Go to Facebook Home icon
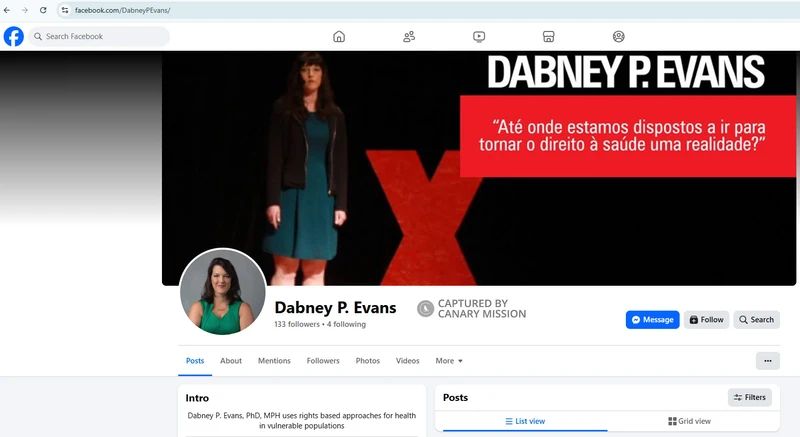800x437 pixels. click(x=339, y=37)
